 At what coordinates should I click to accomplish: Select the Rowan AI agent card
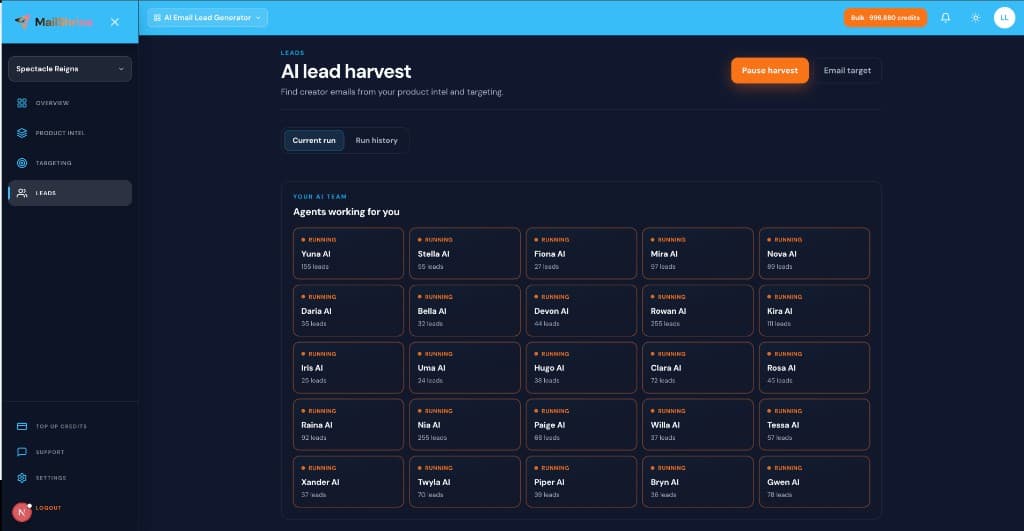(x=697, y=310)
